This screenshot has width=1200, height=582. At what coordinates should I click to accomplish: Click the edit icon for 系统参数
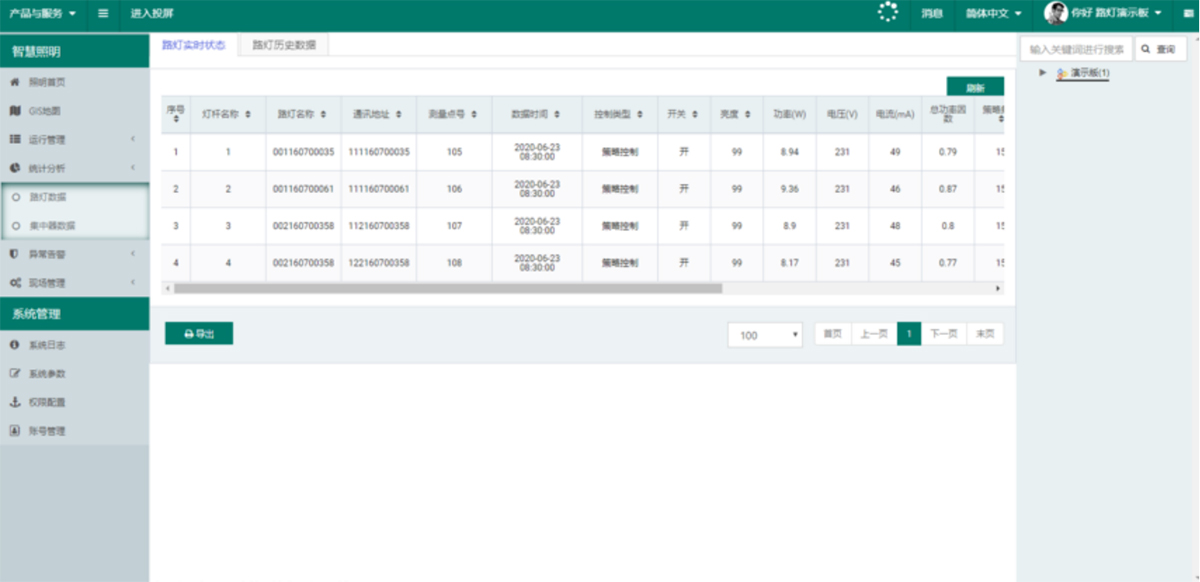(x=15, y=374)
